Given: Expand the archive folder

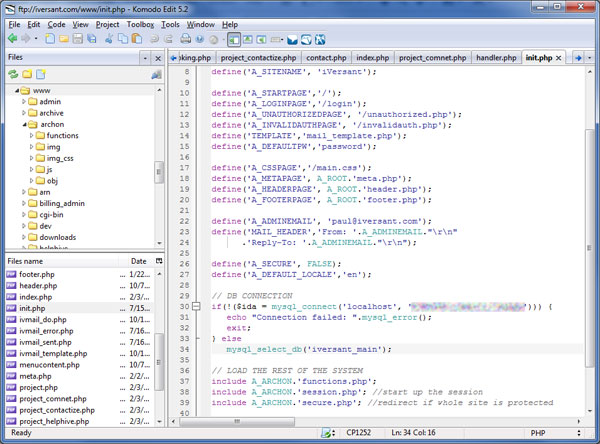Looking at the screenshot, I should point(24,113).
